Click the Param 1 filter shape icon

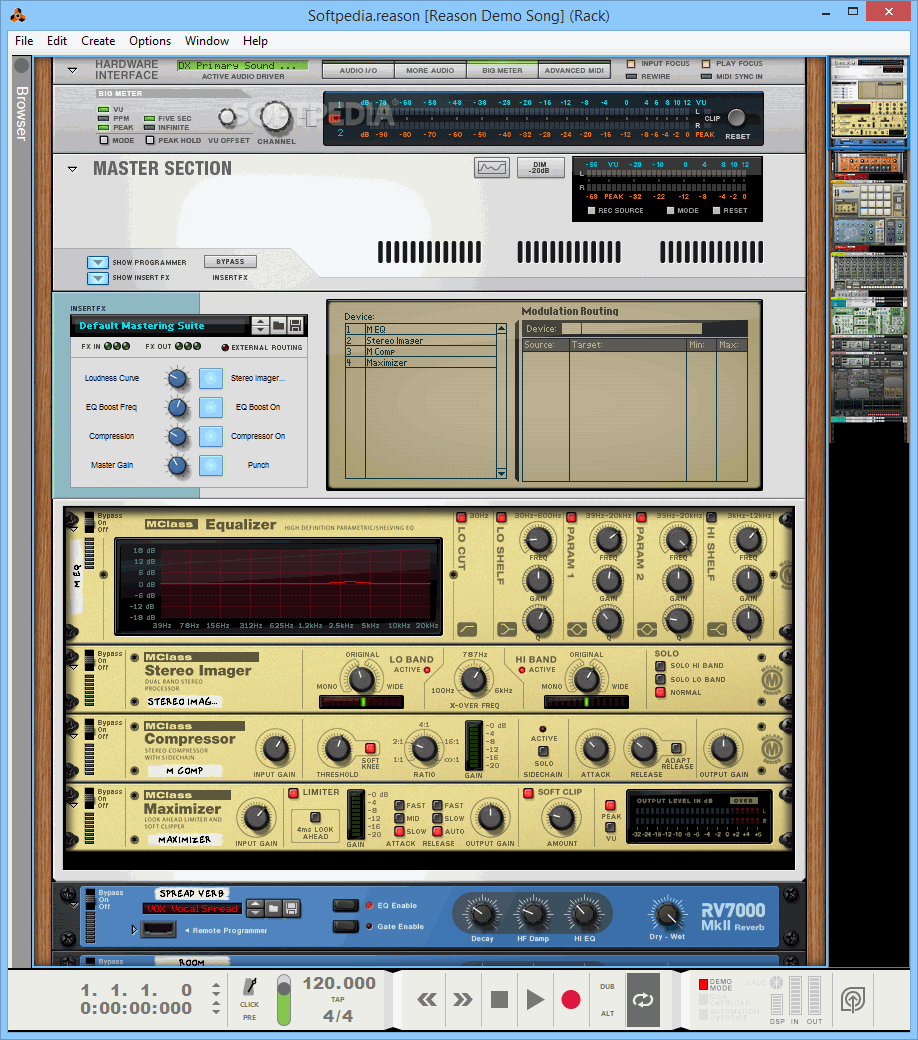pyautogui.click(x=576, y=628)
